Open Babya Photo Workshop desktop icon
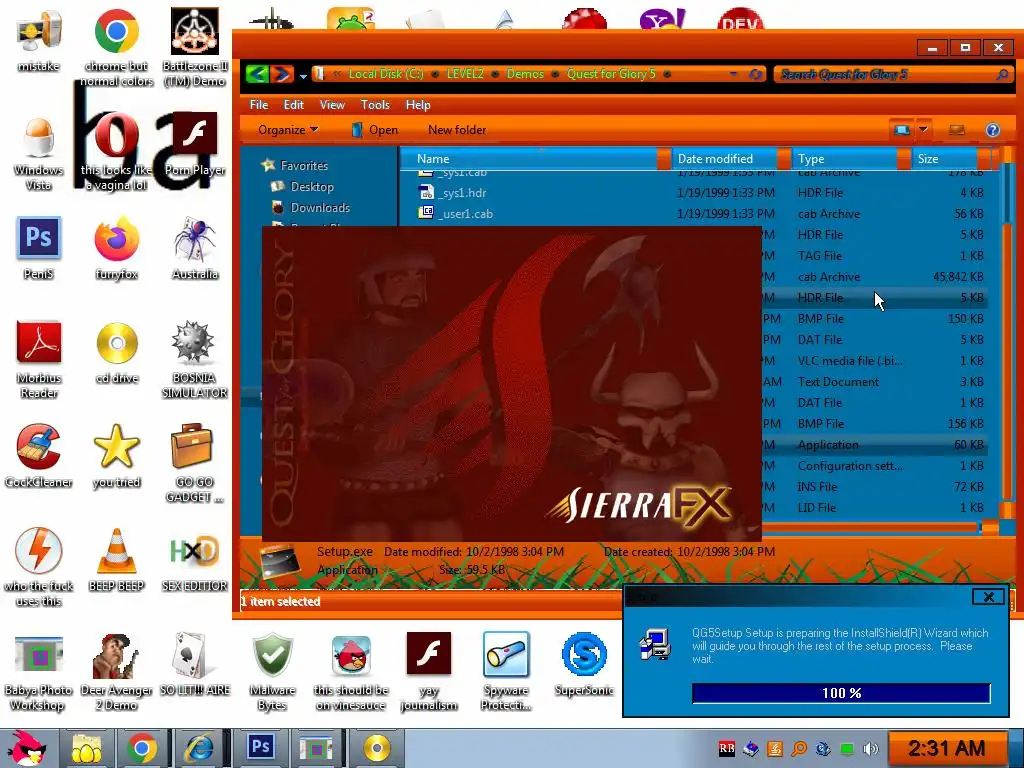The width and height of the screenshot is (1024, 768). click(39, 656)
